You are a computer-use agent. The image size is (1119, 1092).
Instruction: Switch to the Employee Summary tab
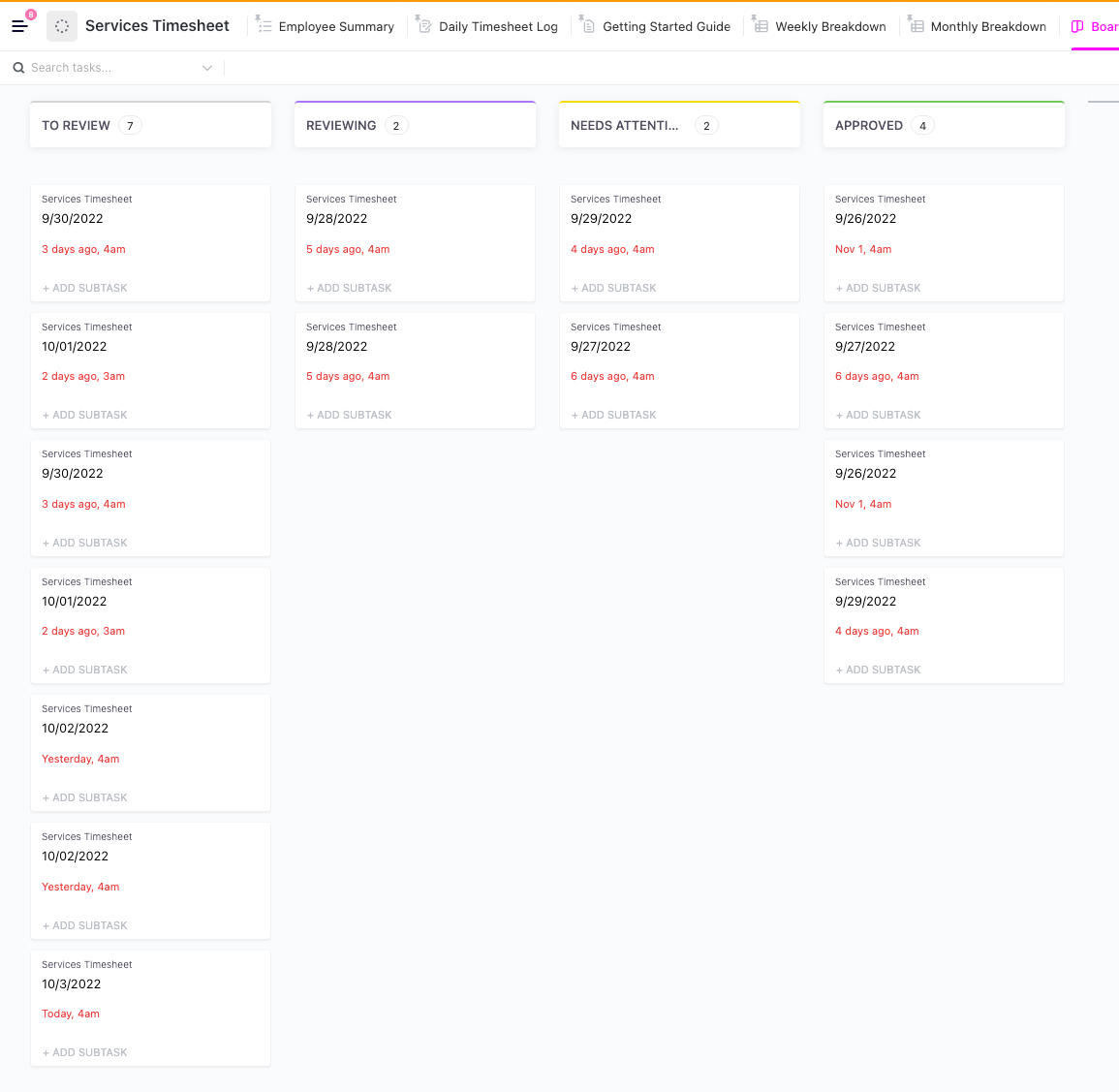coord(335,26)
